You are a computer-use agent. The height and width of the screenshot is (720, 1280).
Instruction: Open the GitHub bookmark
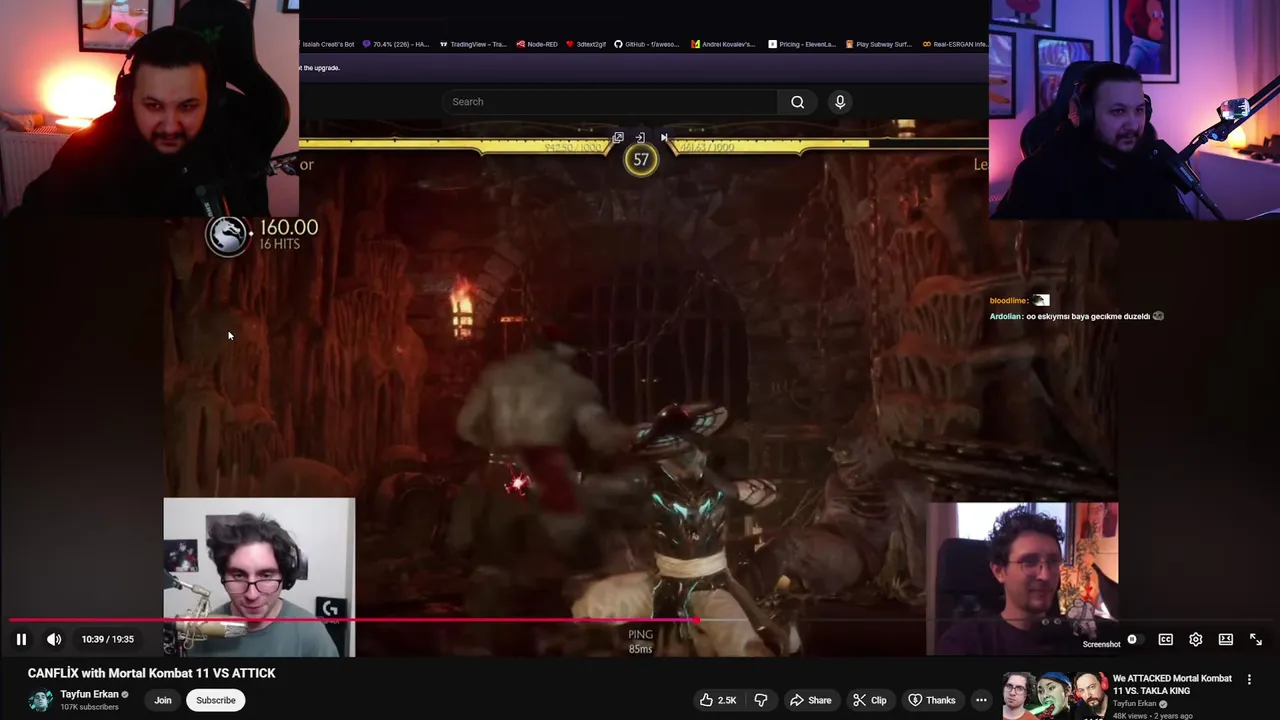647,44
